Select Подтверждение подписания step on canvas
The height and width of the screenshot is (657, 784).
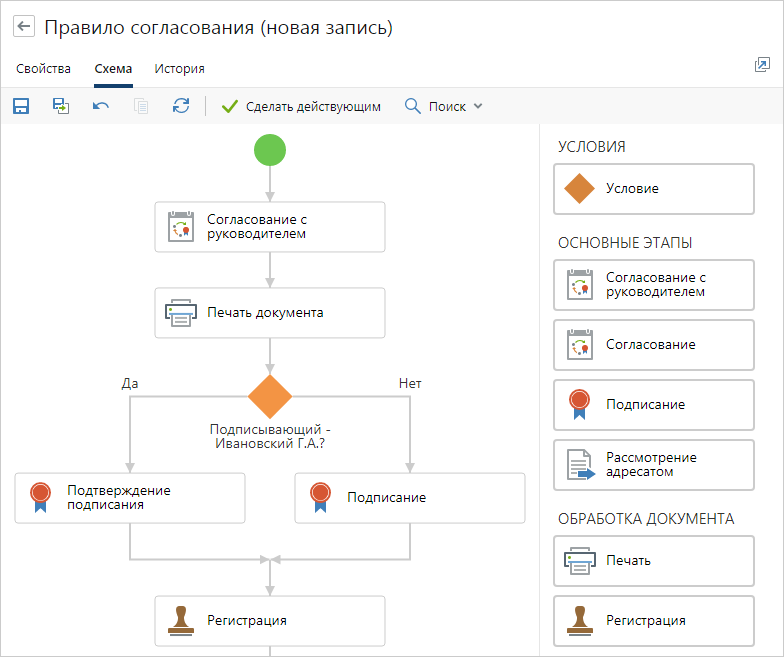coord(129,497)
